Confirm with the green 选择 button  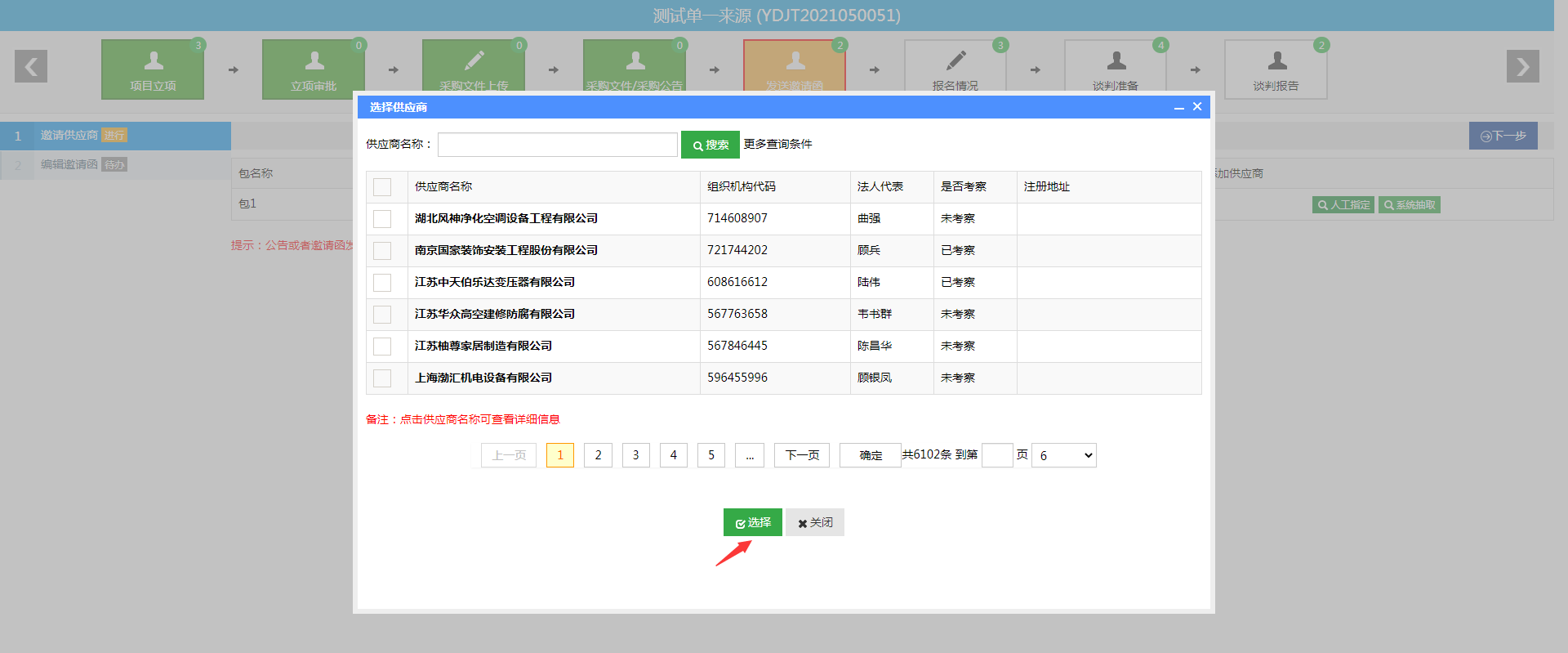(x=753, y=522)
